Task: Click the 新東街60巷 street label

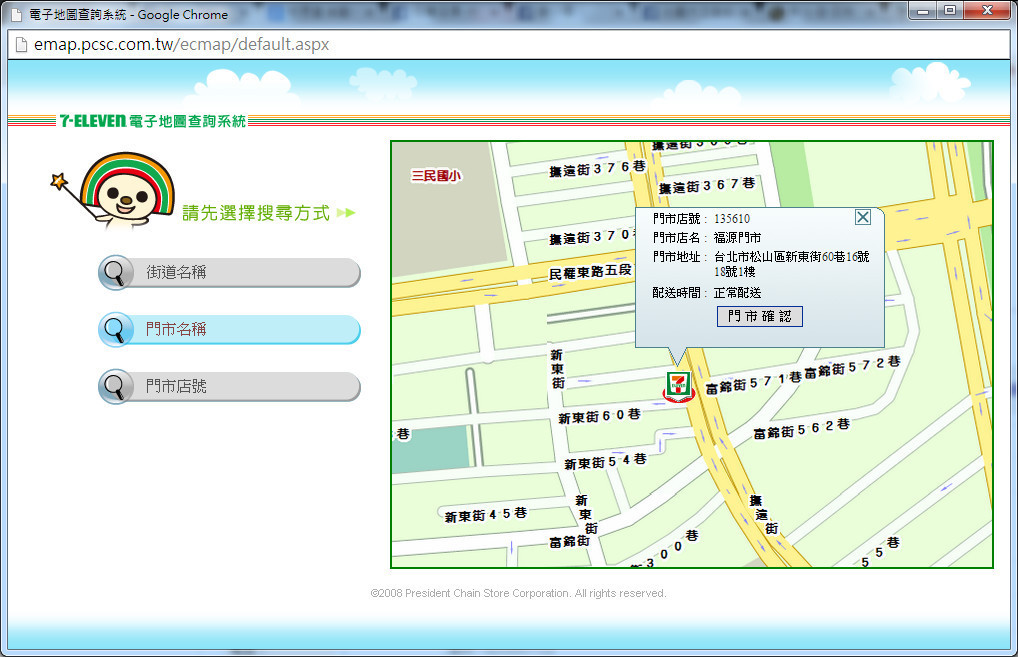Action: (599, 416)
